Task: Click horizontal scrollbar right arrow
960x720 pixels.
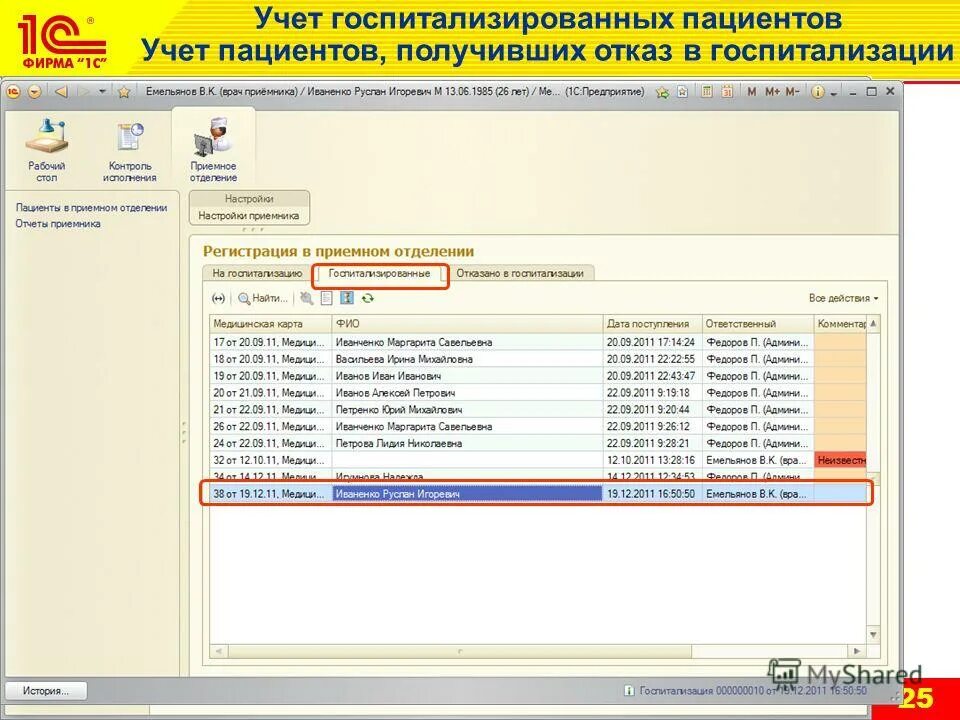Action: click(858, 651)
